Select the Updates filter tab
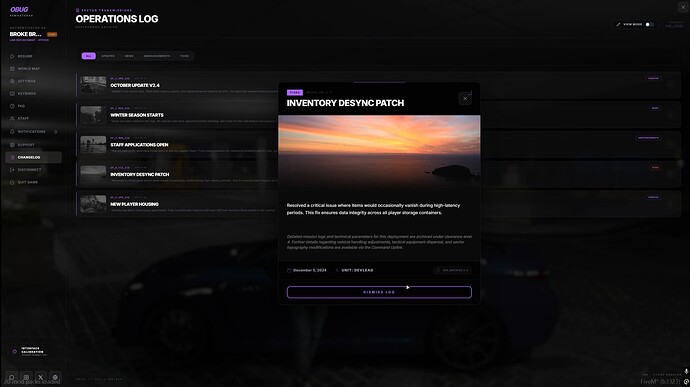The width and height of the screenshot is (690, 387). pos(108,56)
